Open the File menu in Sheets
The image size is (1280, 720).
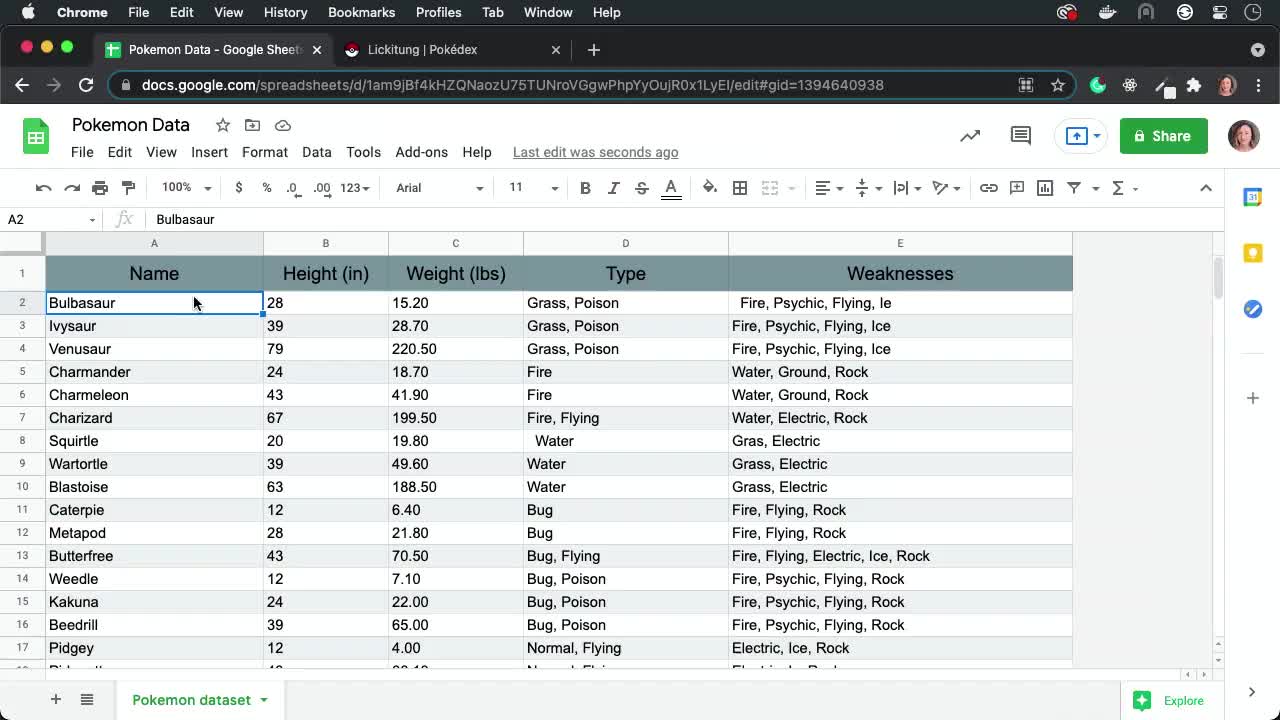click(82, 152)
